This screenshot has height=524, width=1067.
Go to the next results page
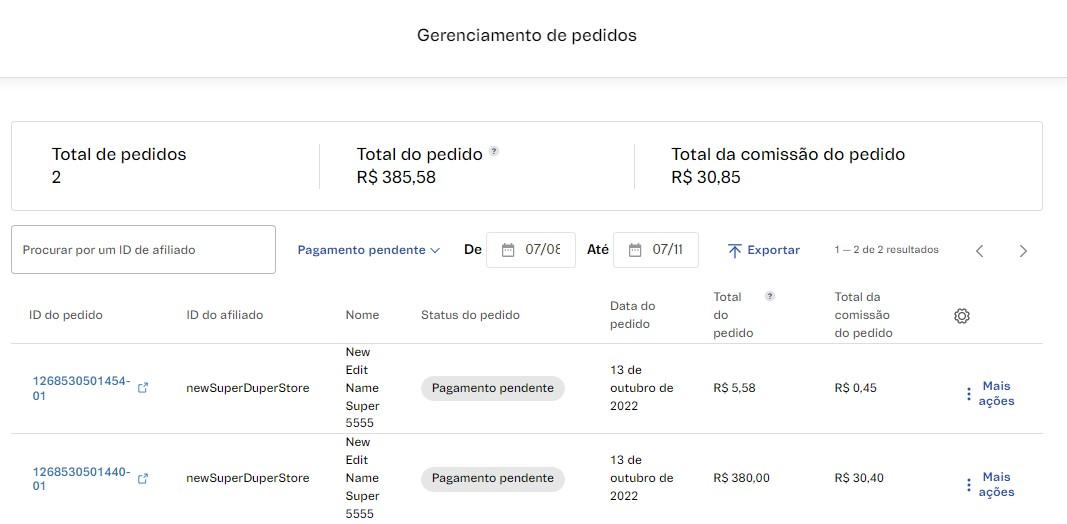tap(1023, 251)
